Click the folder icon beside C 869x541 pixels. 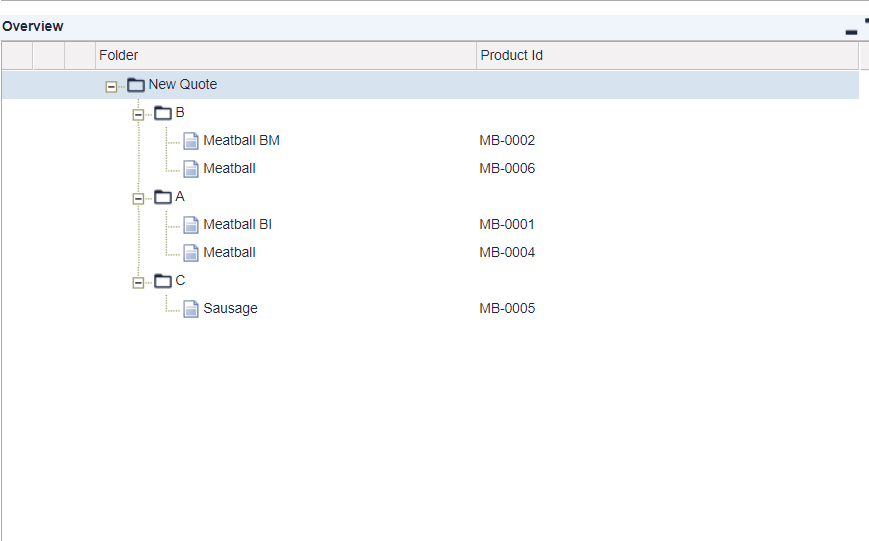point(163,281)
